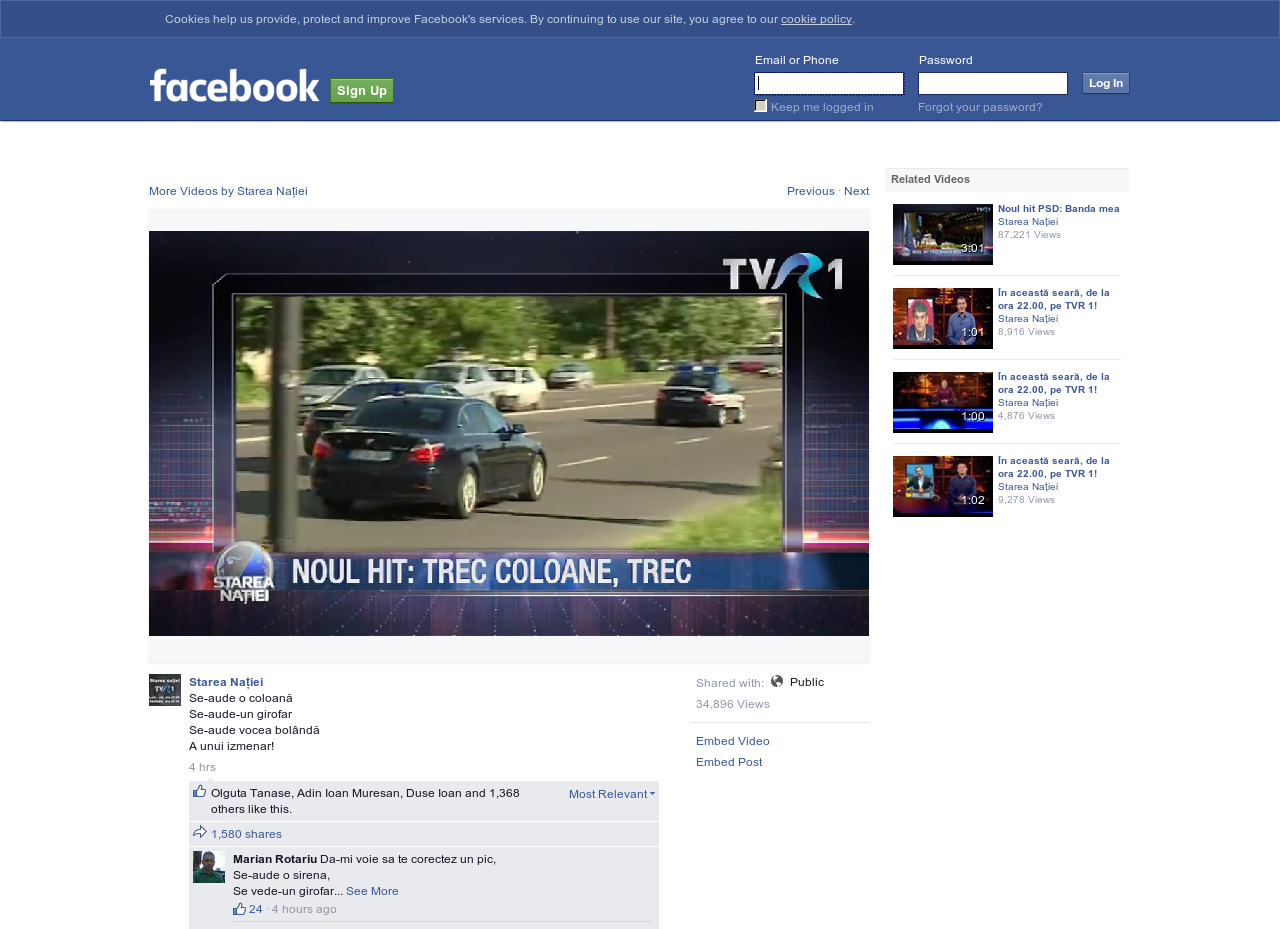Click Embed Post link

point(729,762)
